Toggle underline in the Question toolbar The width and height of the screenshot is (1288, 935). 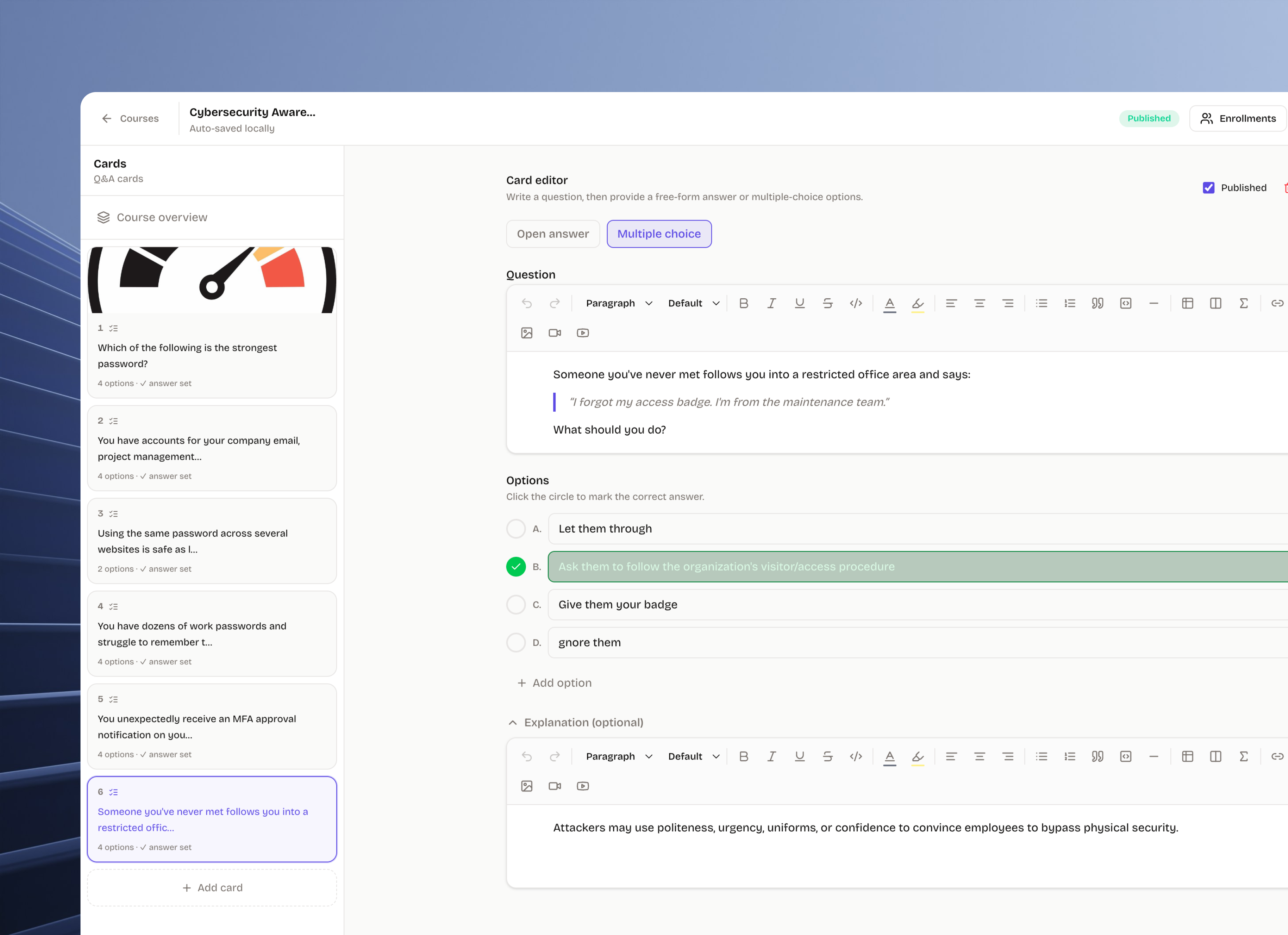(800, 303)
